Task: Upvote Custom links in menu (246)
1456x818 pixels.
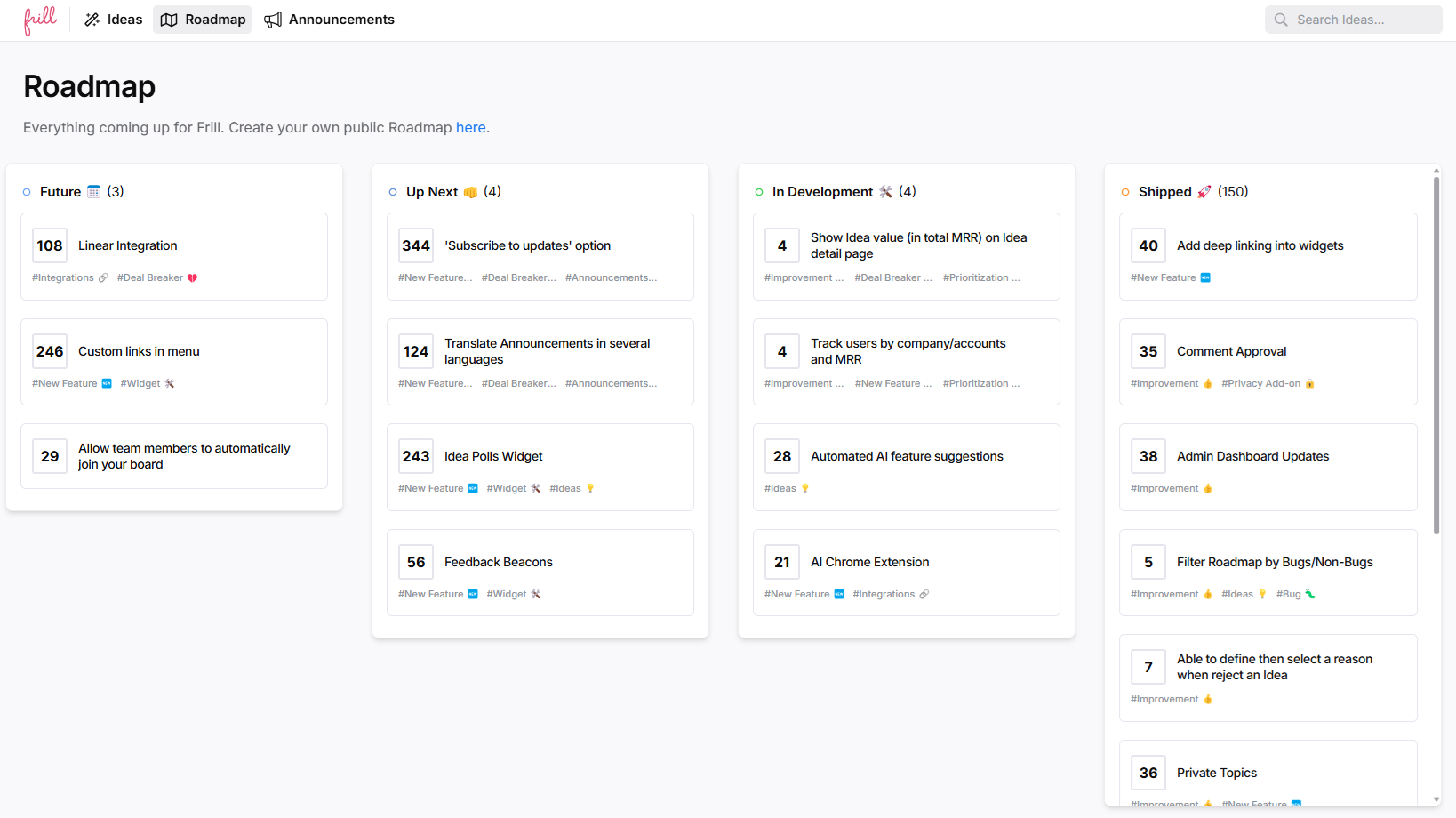Action: (x=50, y=352)
